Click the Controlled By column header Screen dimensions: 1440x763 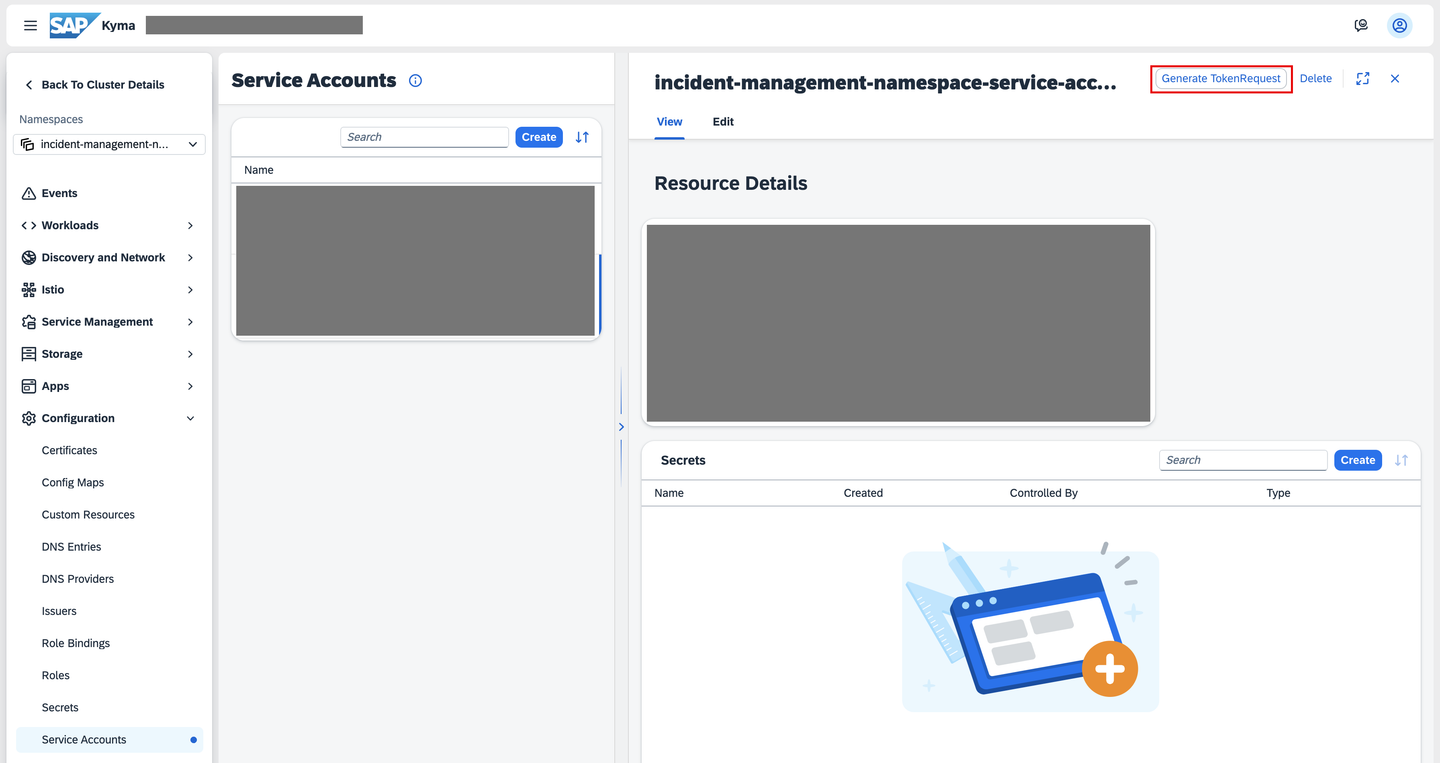click(x=1043, y=493)
